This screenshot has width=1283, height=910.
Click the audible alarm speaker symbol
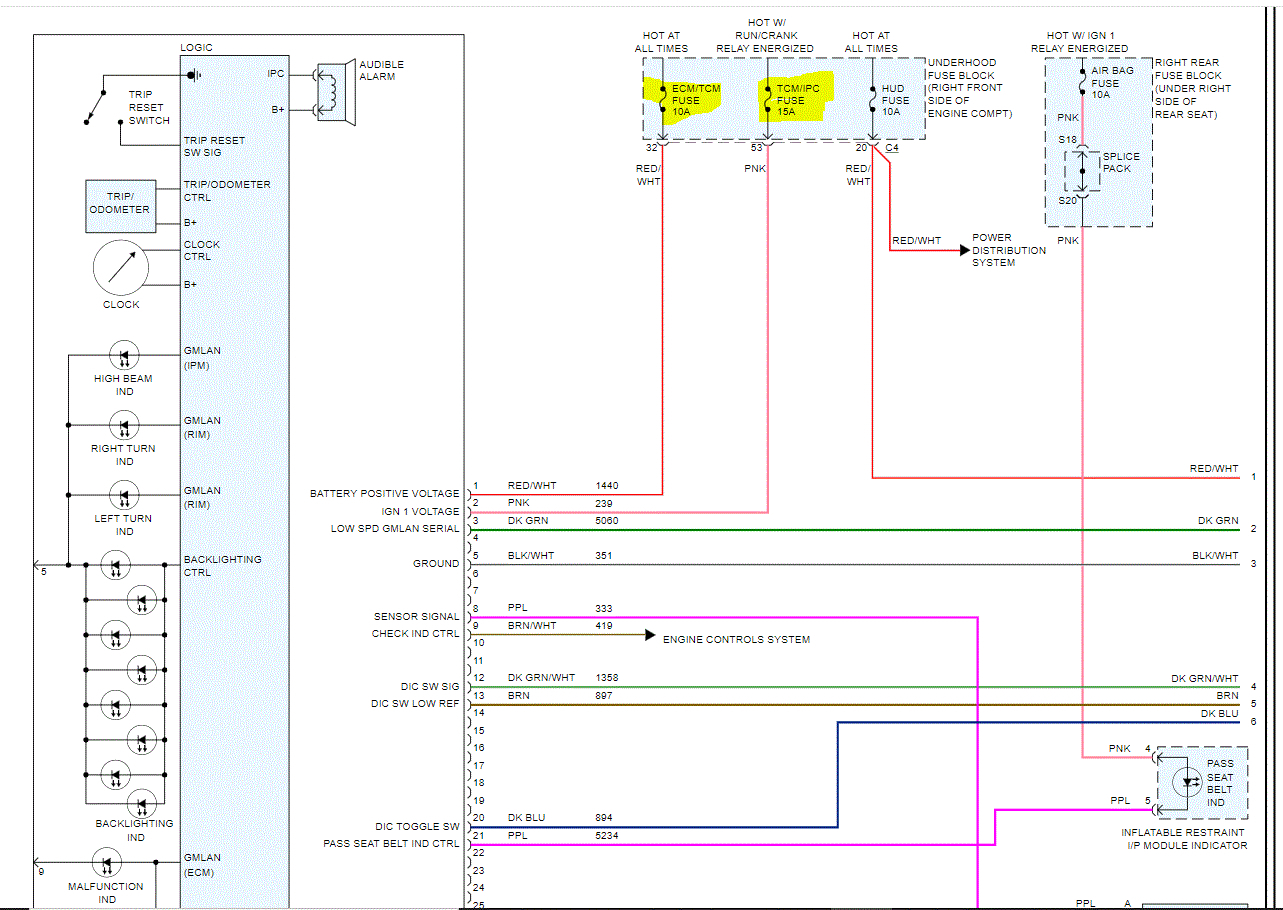[337, 93]
